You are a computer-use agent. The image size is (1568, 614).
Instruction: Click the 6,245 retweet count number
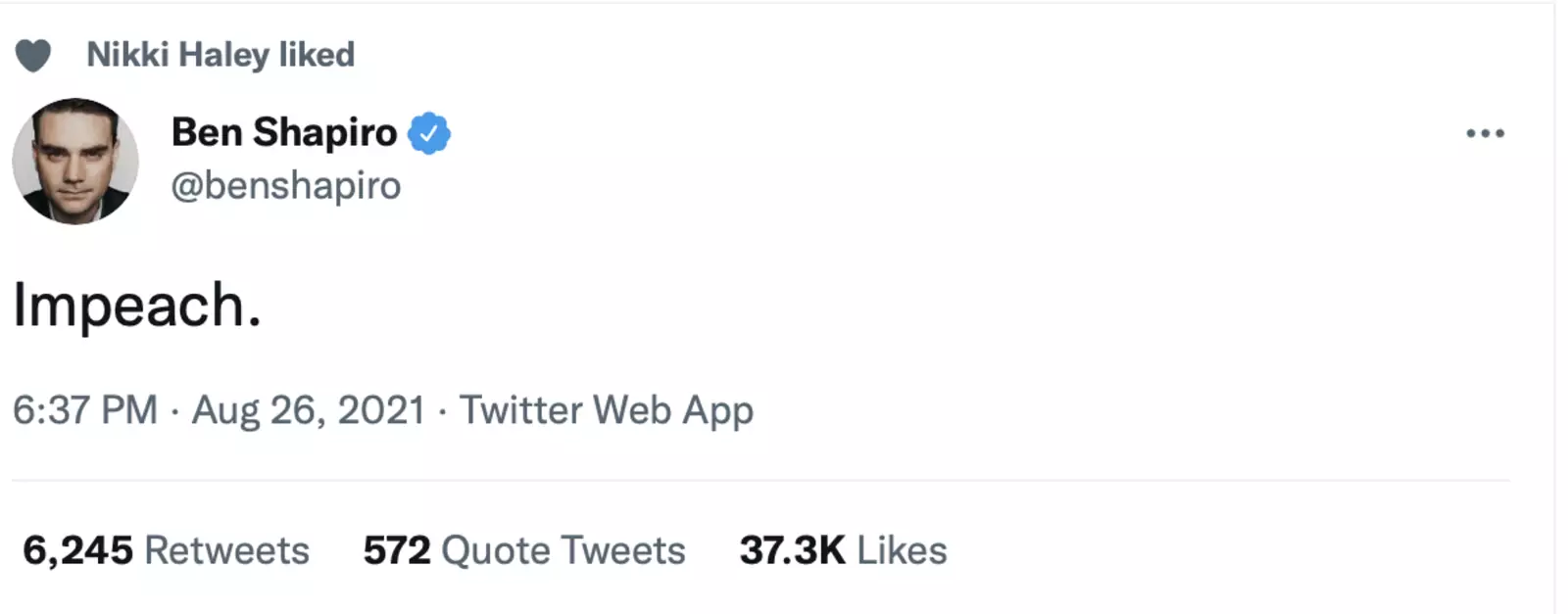pyautogui.click(x=77, y=550)
